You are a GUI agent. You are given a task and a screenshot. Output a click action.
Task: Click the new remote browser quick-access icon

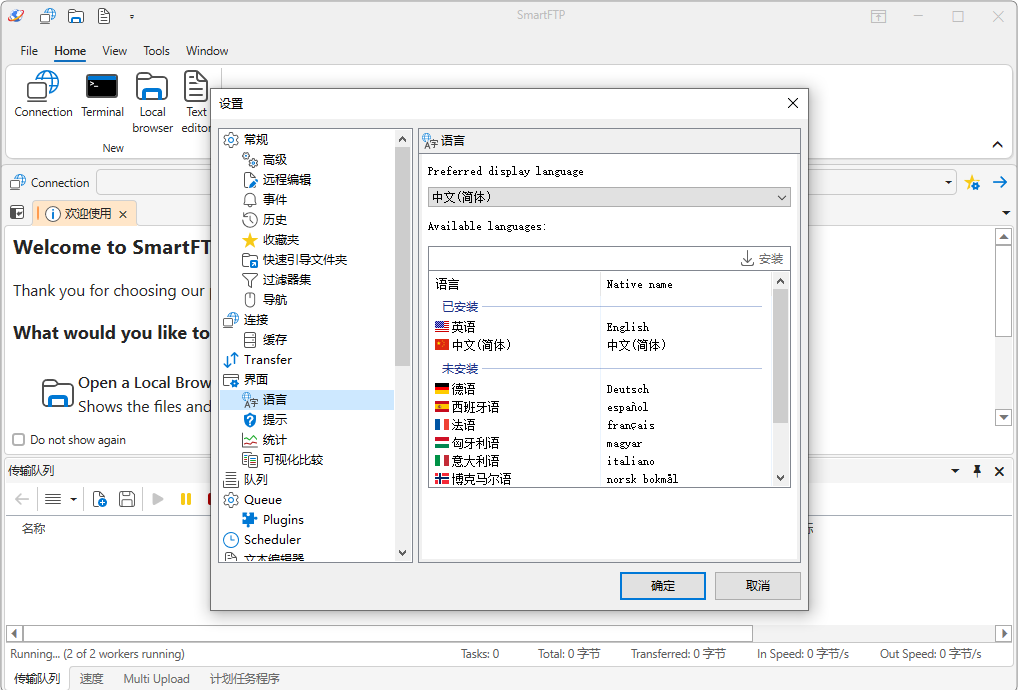(47, 16)
